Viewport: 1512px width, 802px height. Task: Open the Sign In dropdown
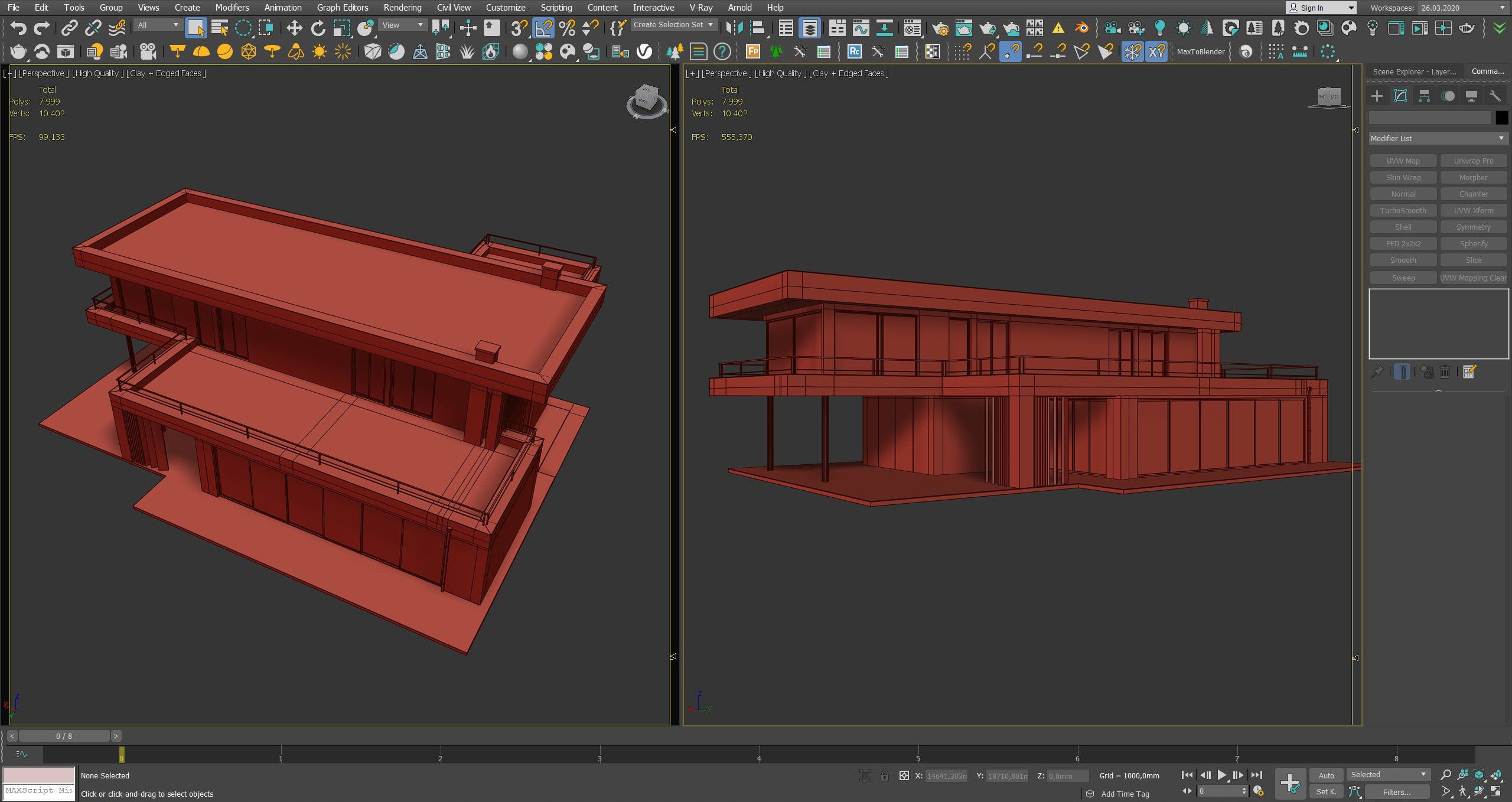pyautogui.click(x=1321, y=8)
